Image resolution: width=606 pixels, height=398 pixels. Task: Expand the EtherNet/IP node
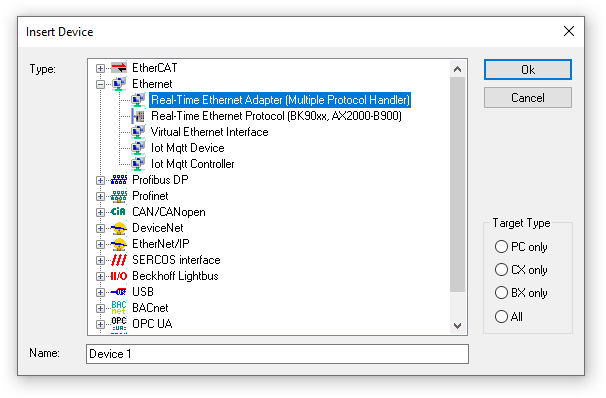(100, 244)
